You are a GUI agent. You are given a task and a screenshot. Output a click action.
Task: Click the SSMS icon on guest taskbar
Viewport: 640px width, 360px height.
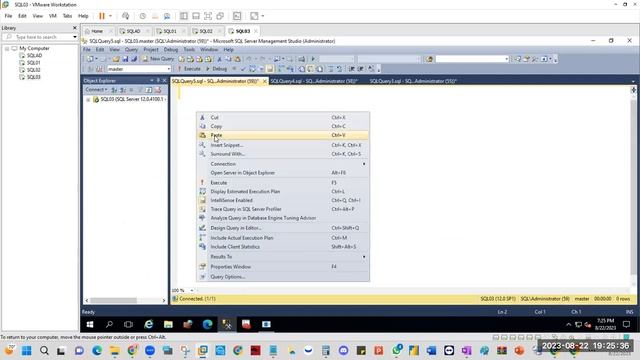[227, 324]
